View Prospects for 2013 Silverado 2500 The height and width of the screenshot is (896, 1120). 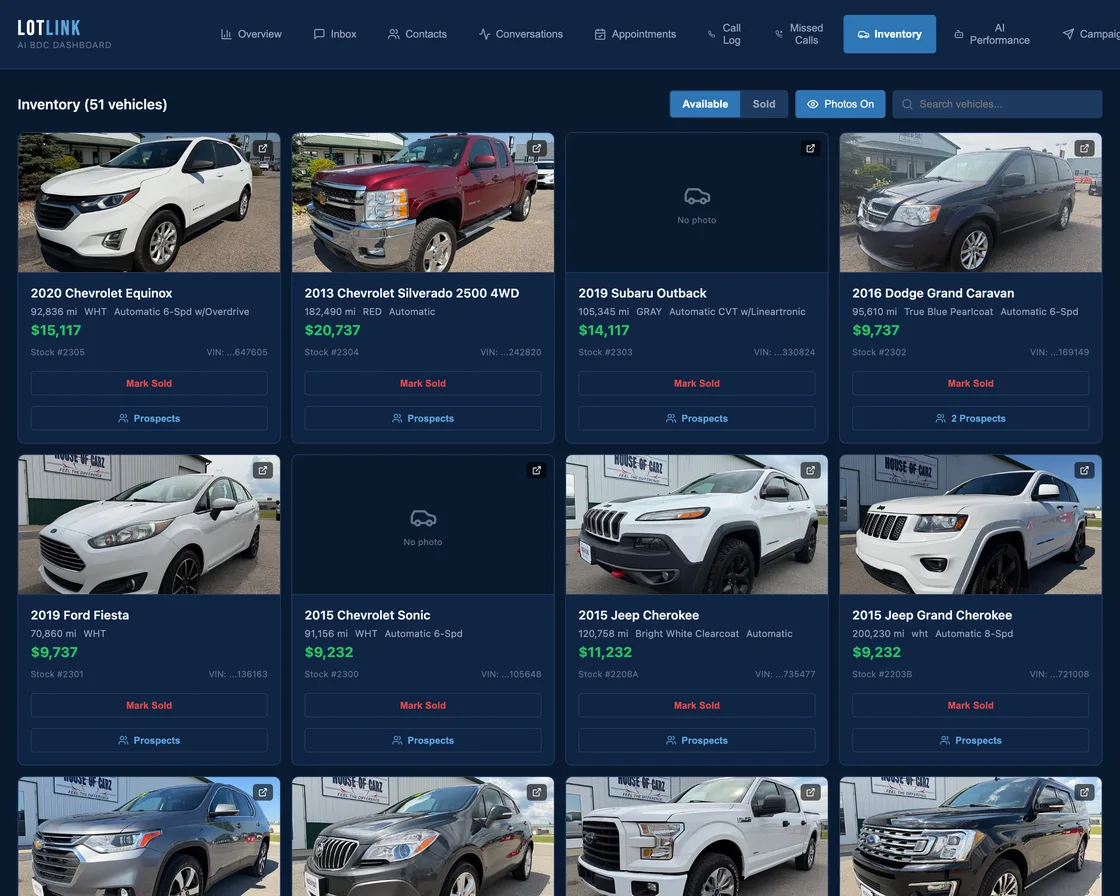click(423, 419)
